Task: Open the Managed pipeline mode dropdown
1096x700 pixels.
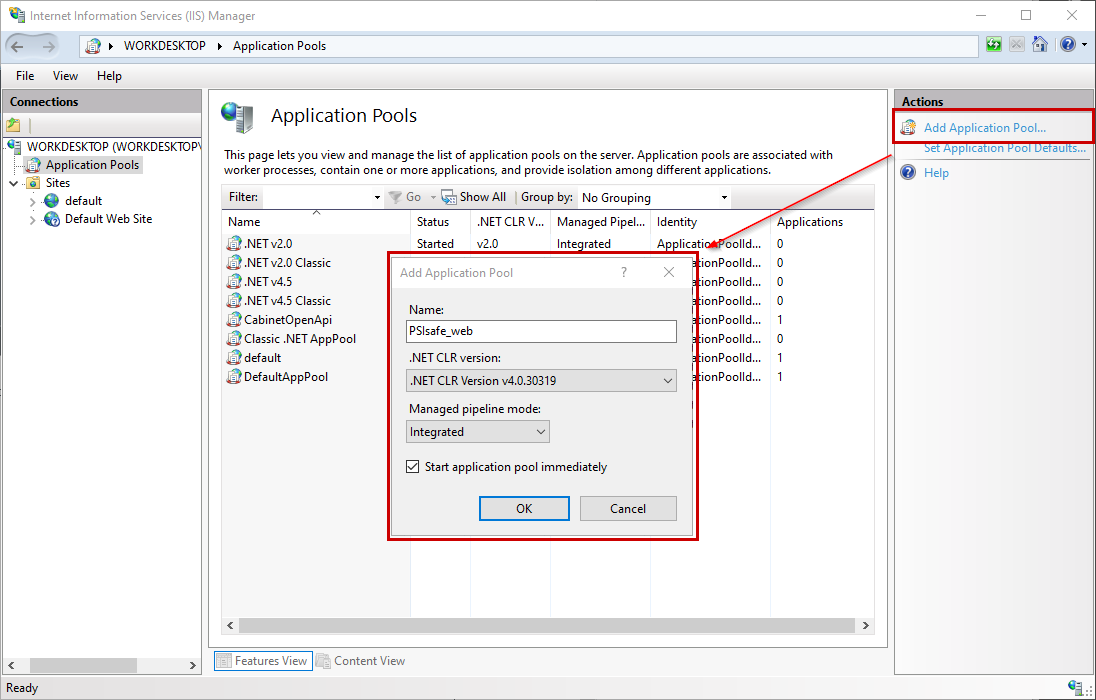Action: [477, 431]
